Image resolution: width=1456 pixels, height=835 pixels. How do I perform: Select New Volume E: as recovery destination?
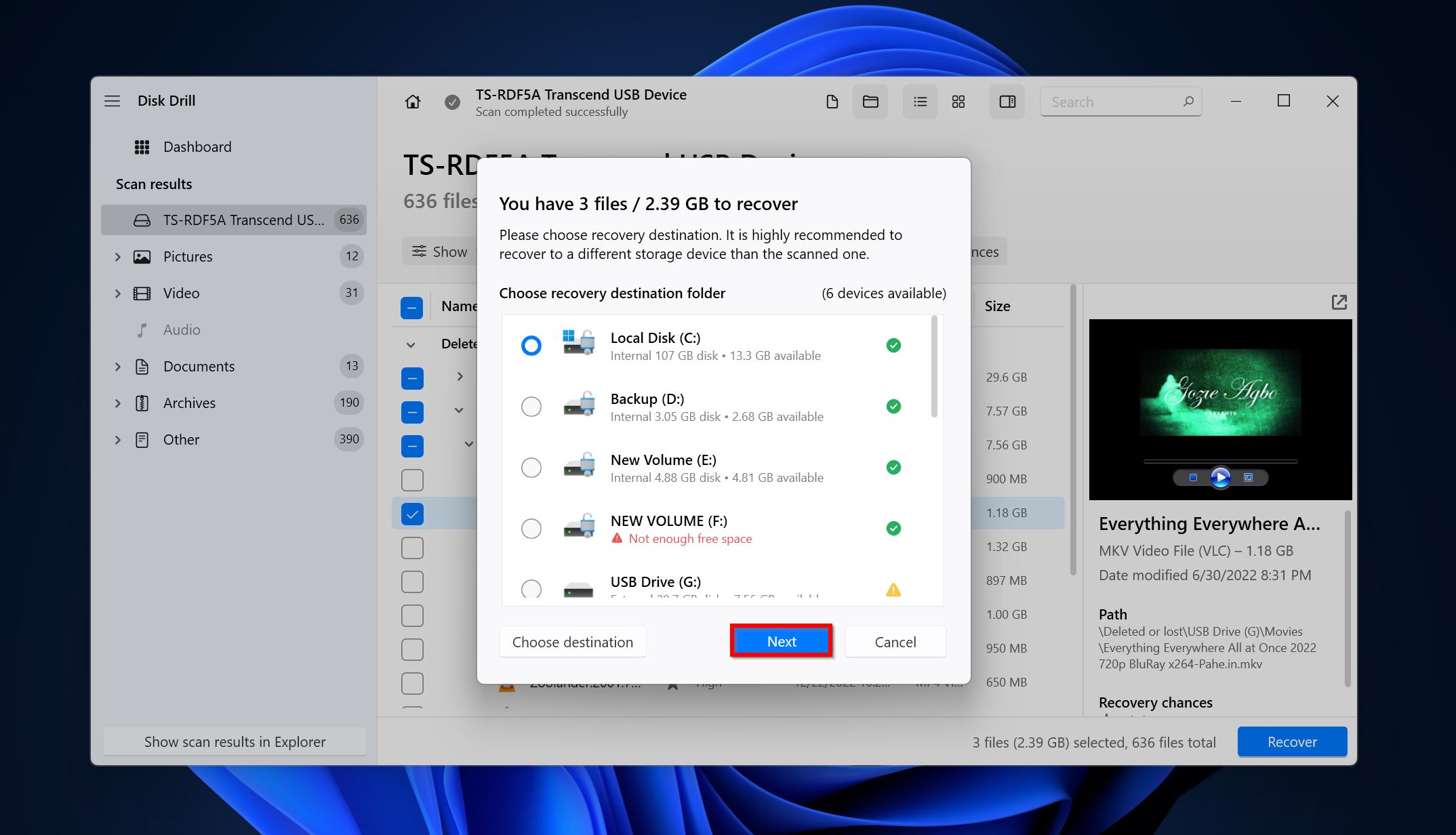[530, 467]
